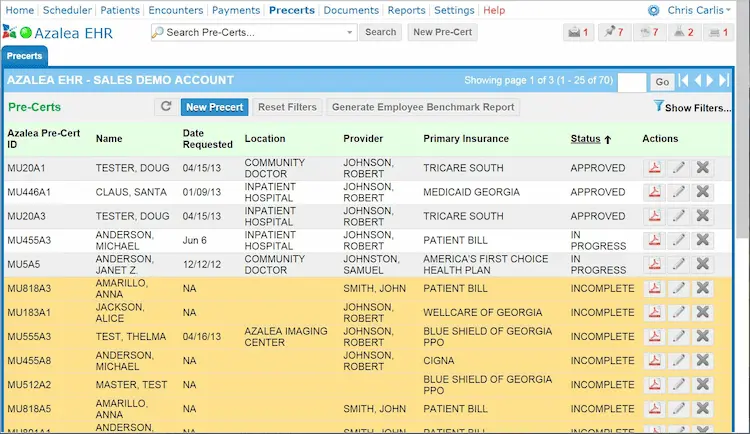Delete pre-cert MU20A1 with X icon
This screenshot has width=750, height=434.
point(703,168)
